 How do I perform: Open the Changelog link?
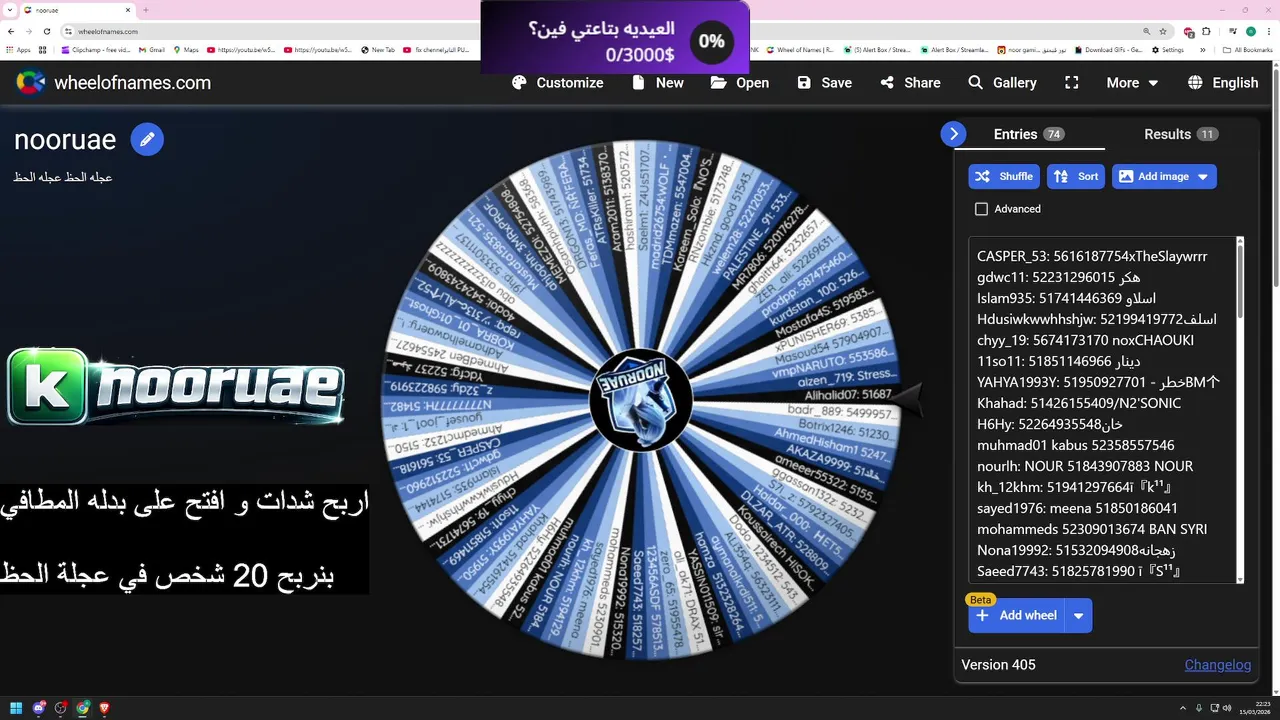click(x=1218, y=665)
